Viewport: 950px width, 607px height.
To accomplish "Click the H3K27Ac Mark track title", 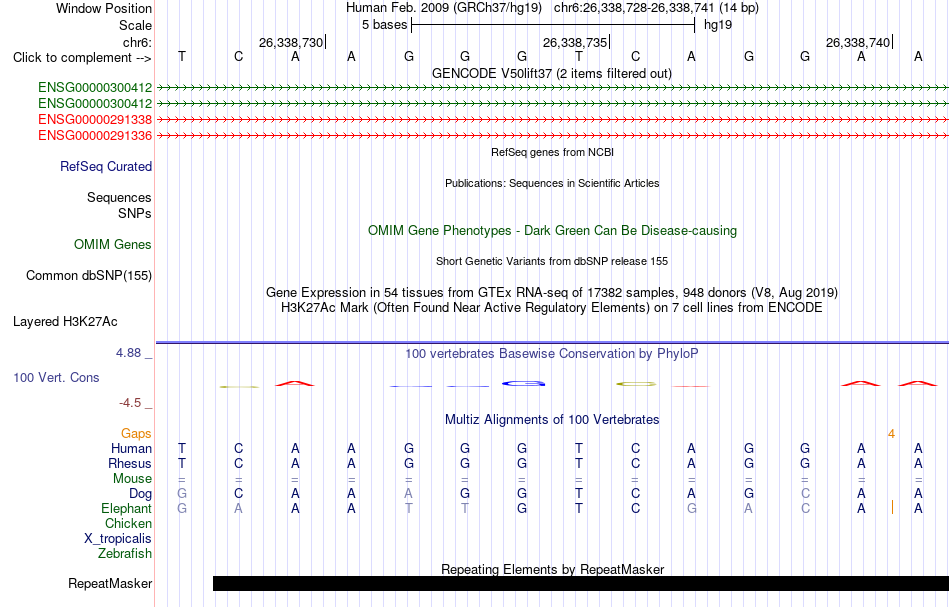I will [x=552, y=308].
